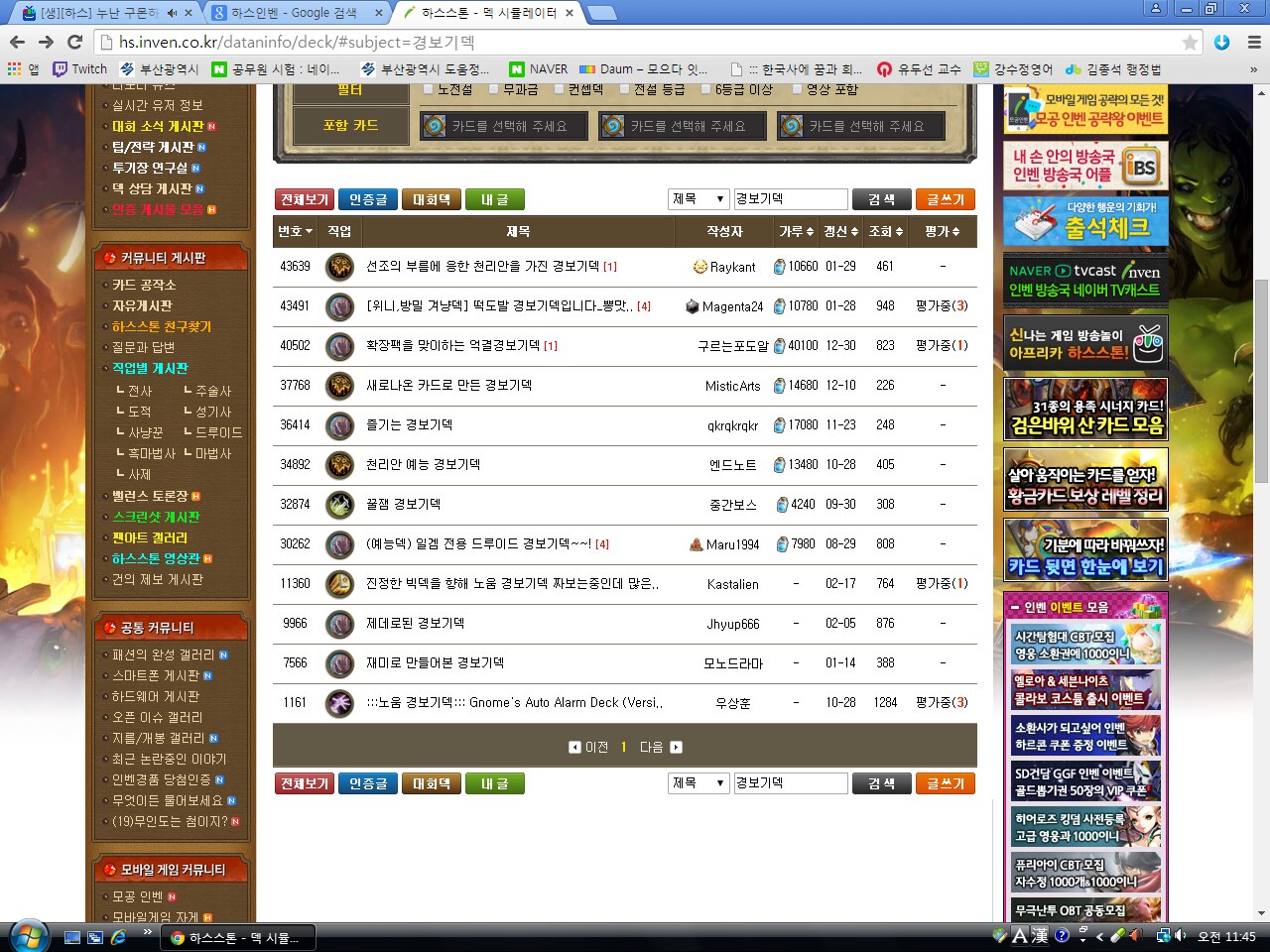The image size is (1270, 952).
Task: Check the 영상 포함 filter option
Action: click(x=798, y=89)
